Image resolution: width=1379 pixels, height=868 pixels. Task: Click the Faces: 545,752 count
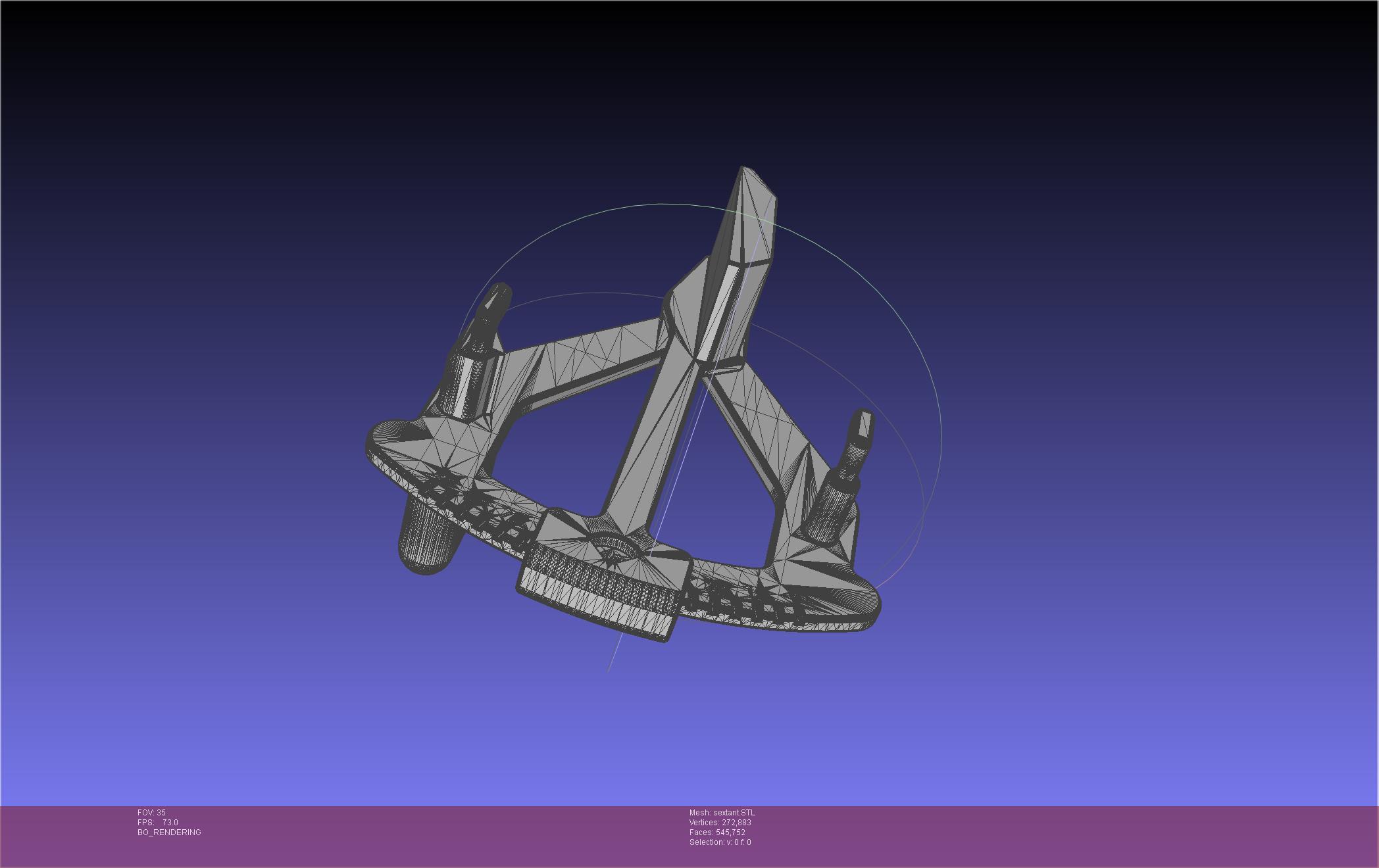coord(717,832)
